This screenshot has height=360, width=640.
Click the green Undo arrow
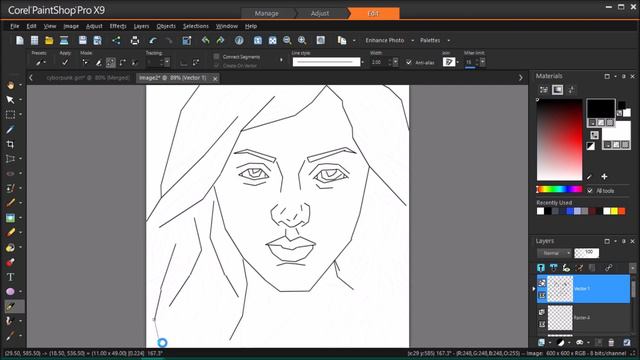point(205,40)
